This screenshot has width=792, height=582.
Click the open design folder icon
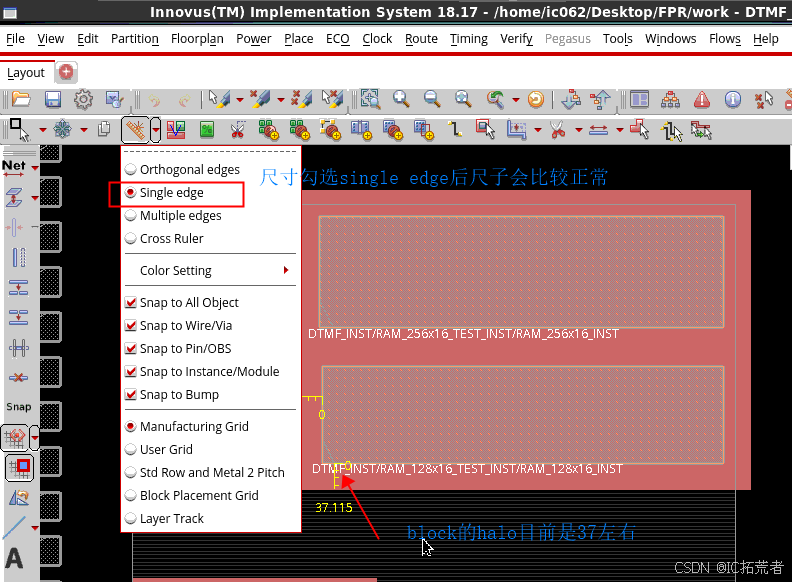click(21, 99)
